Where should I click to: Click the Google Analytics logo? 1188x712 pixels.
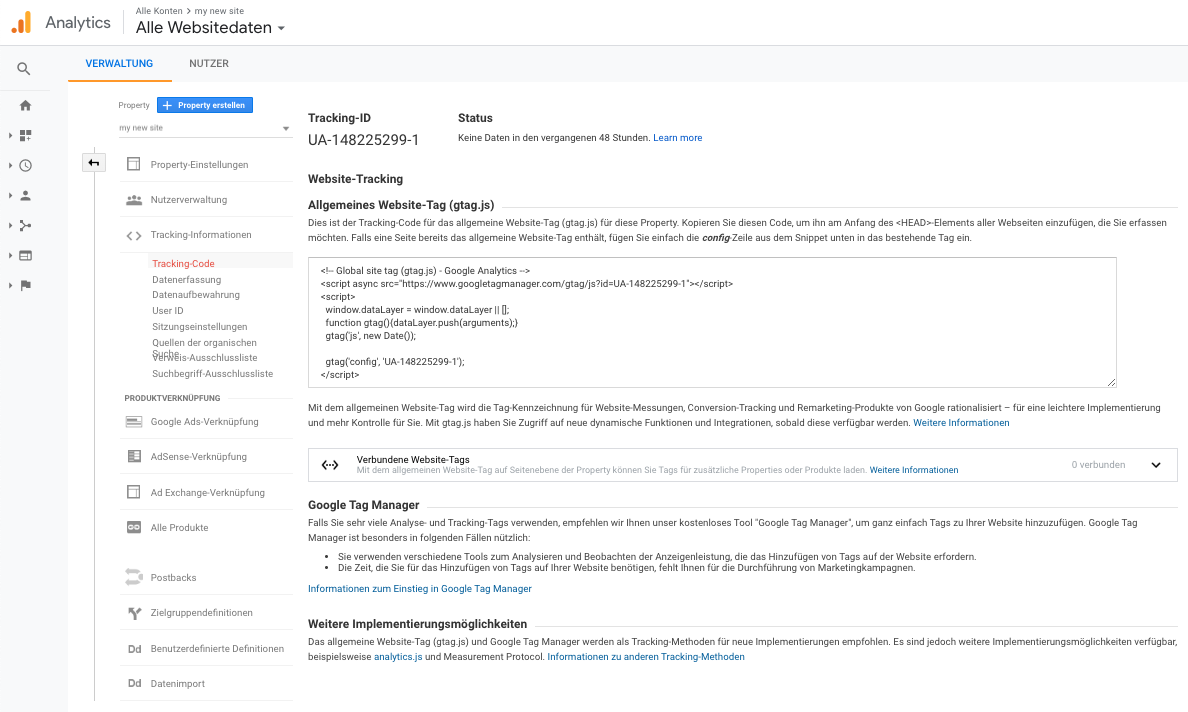click(x=21, y=23)
